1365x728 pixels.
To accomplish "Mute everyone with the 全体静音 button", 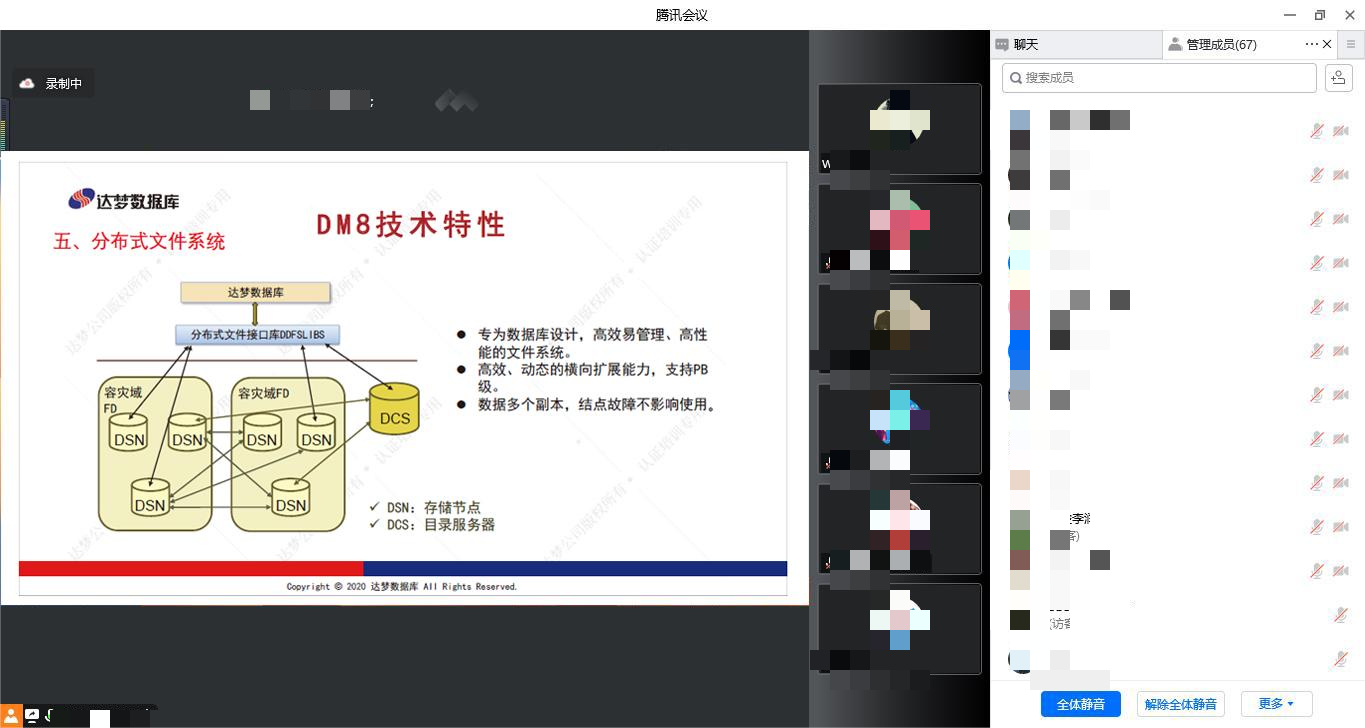I will [x=1080, y=704].
